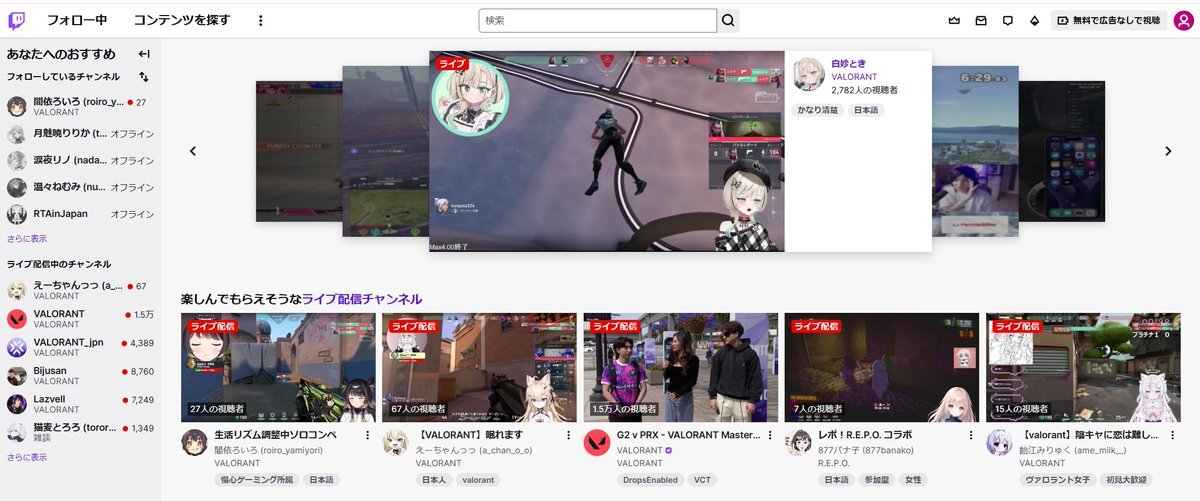Open 生活リズム調整中ソロコンペ stream thumbnail
This screenshot has height=501, width=1200.
278,368
